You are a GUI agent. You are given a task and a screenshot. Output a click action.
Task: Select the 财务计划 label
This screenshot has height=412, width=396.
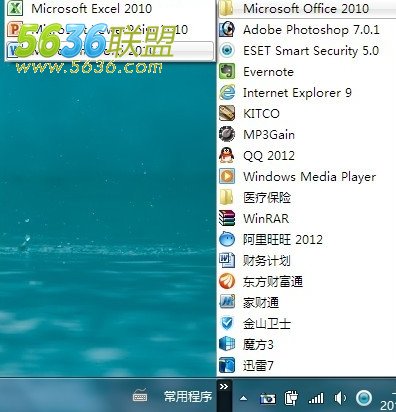coord(267,260)
